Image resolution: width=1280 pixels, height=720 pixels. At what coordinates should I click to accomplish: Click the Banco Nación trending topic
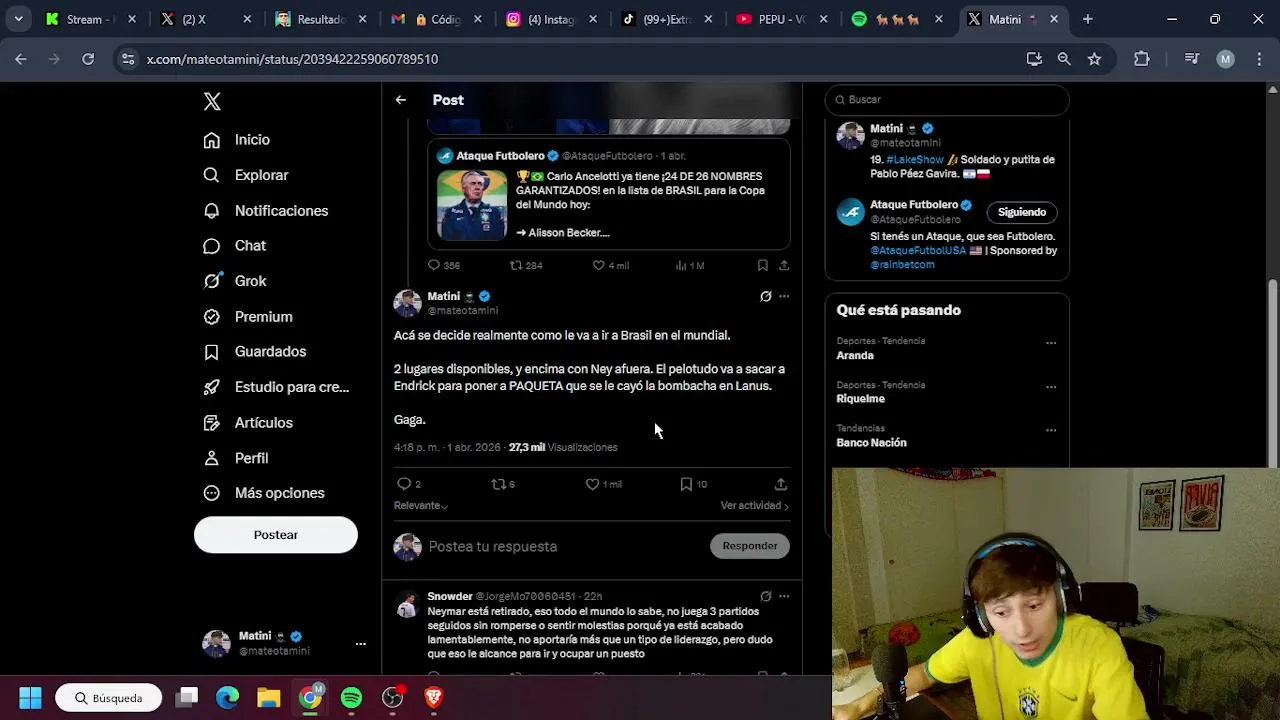872,443
